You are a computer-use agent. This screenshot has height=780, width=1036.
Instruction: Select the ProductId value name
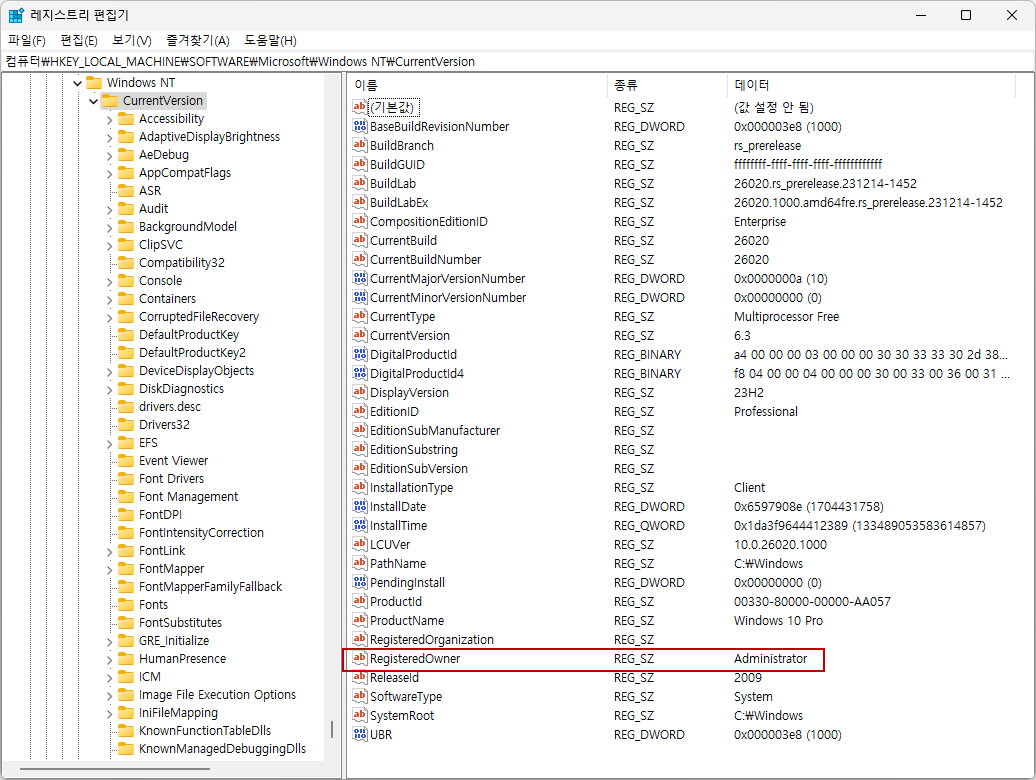pos(396,602)
